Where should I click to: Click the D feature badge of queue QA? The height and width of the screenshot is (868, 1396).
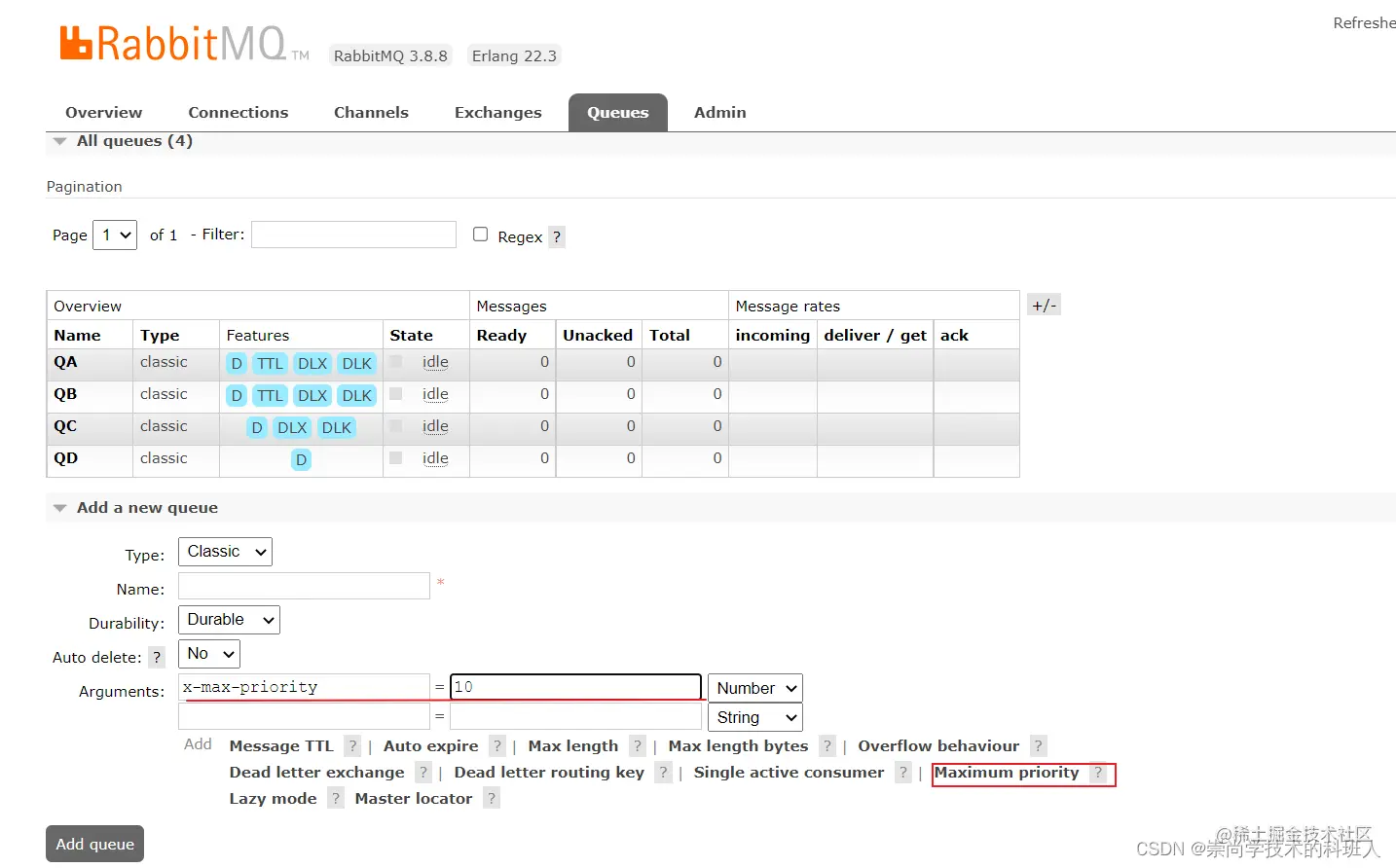[237, 364]
